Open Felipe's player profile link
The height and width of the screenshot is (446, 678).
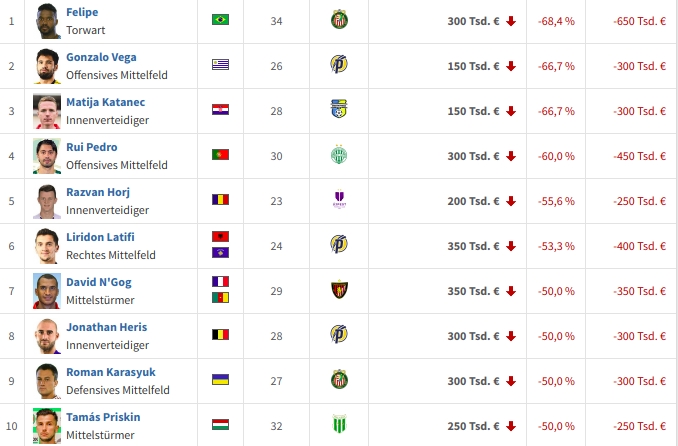point(82,12)
